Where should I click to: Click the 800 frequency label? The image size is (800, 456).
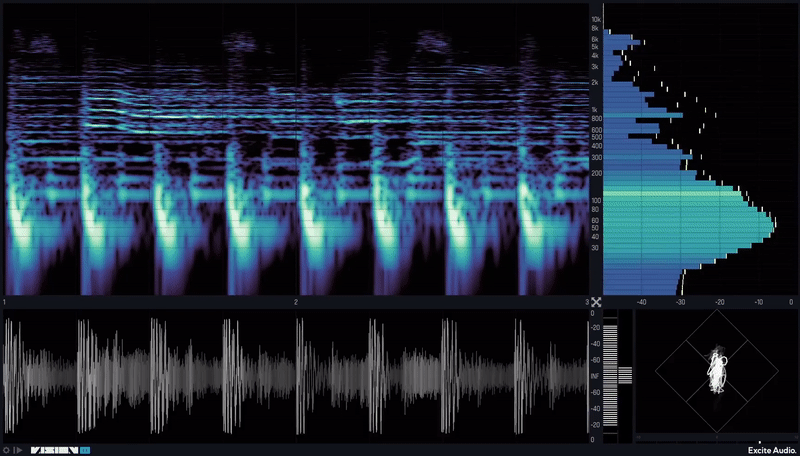(595, 118)
